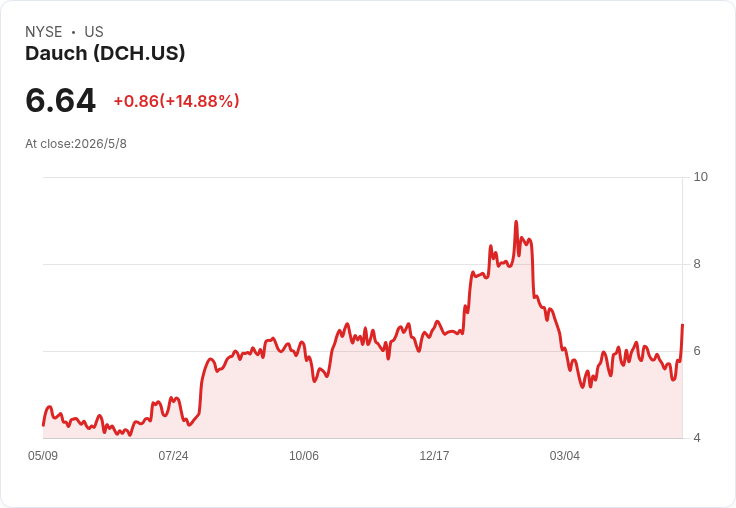The image size is (736, 508).
Task: Click the chart's highest price peak
Action: pos(516,222)
